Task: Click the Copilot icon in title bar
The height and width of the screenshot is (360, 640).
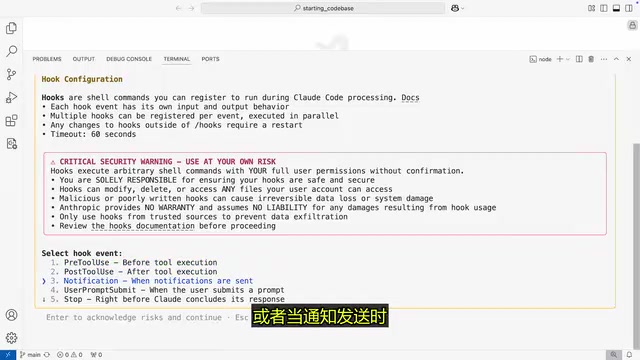Action: pos(455,8)
